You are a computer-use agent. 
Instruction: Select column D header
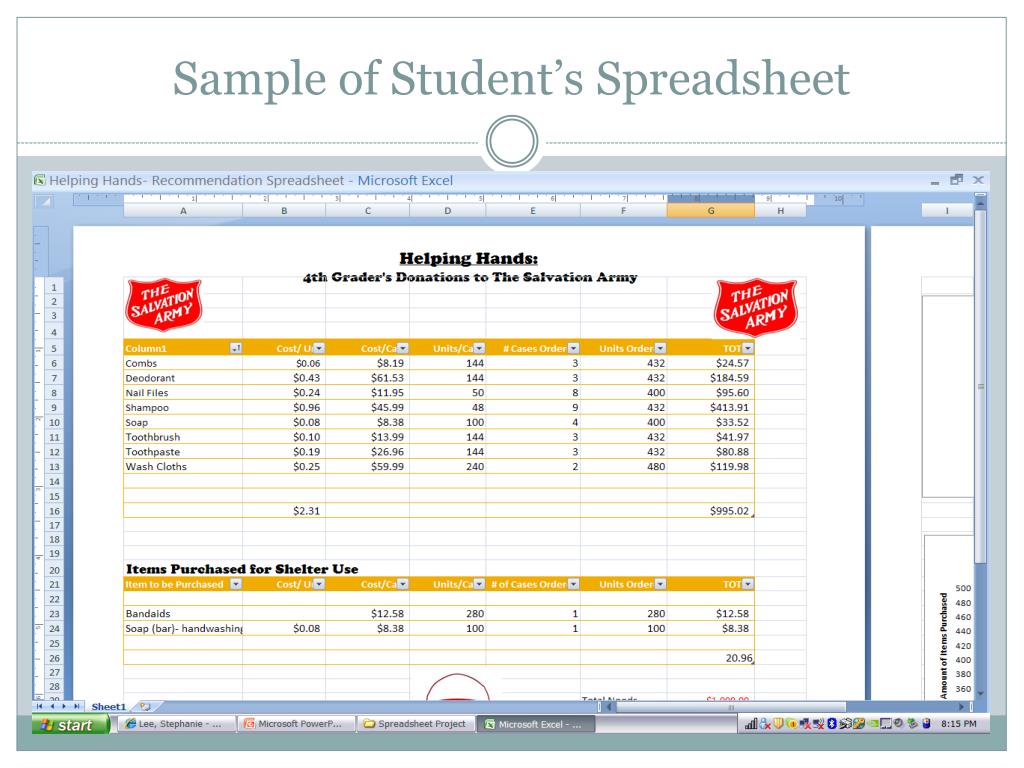[448, 211]
